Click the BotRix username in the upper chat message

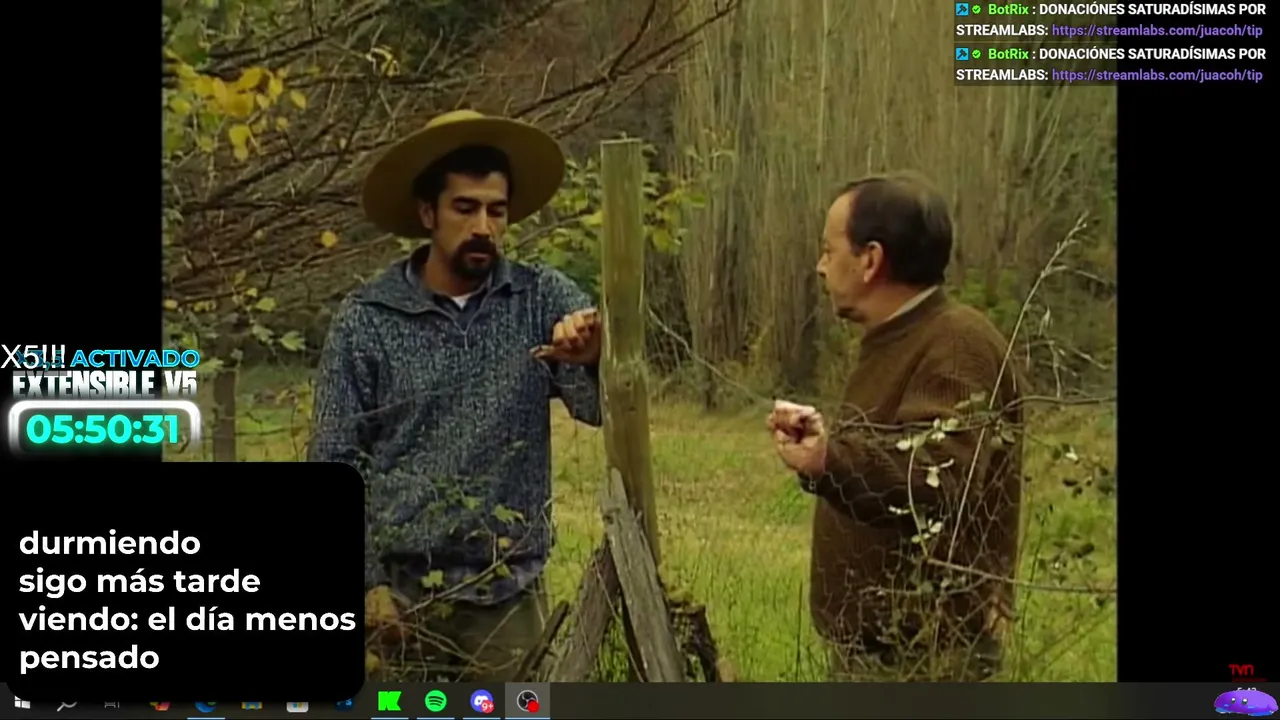tap(1008, 9)
